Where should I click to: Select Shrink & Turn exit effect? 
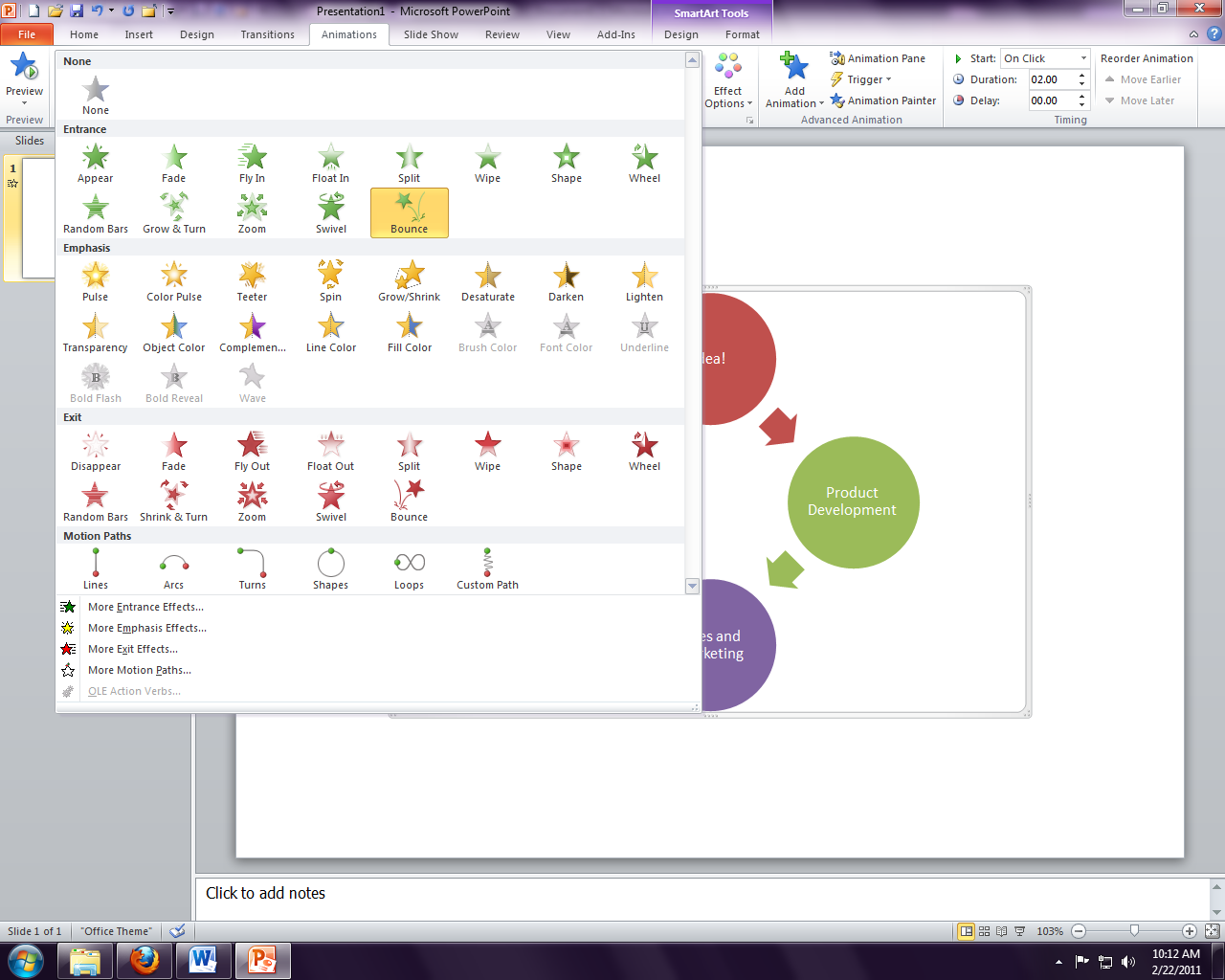[x=174, y=501]
